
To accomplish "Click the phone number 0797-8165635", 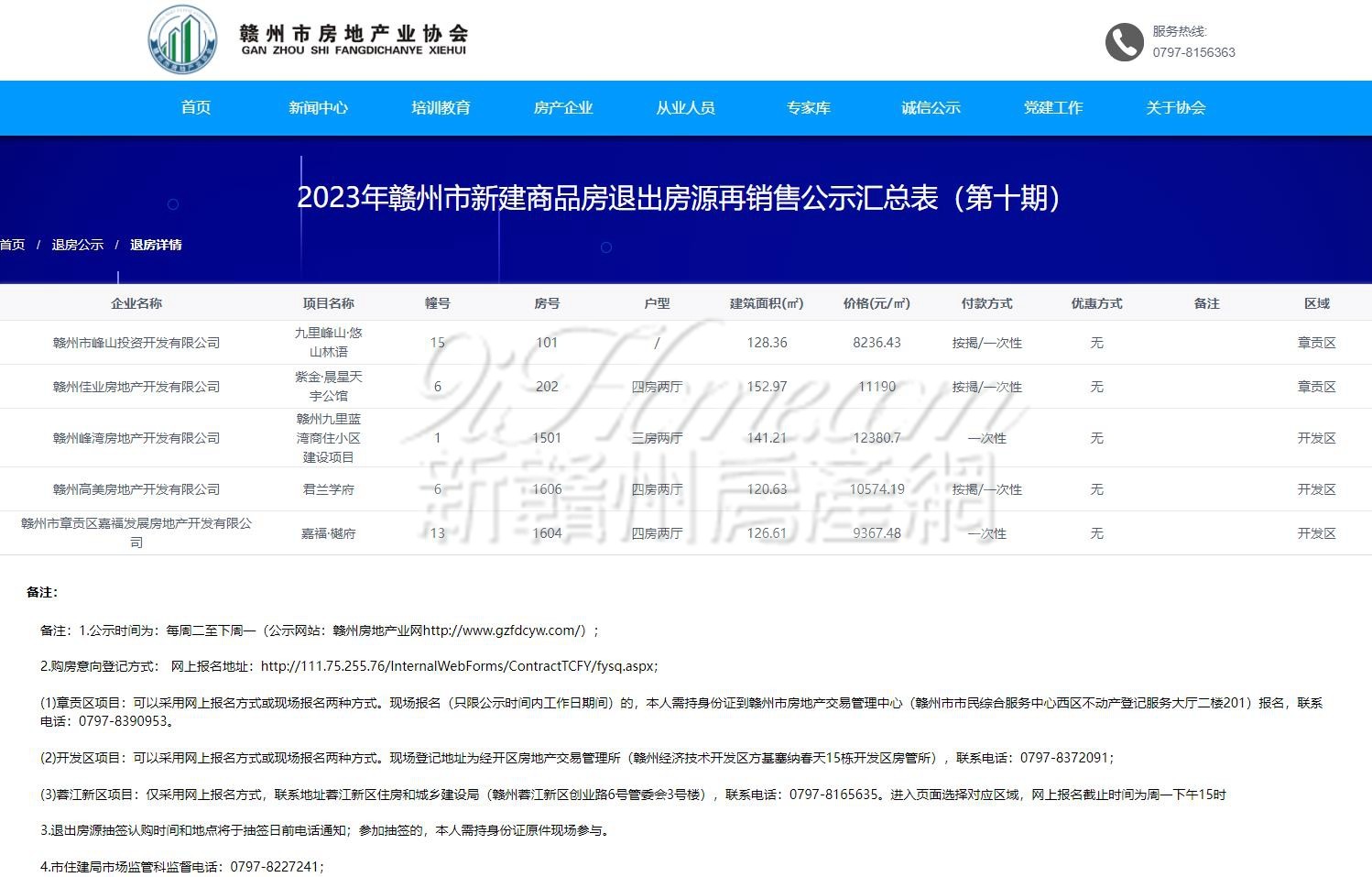I will coord(833,795).
